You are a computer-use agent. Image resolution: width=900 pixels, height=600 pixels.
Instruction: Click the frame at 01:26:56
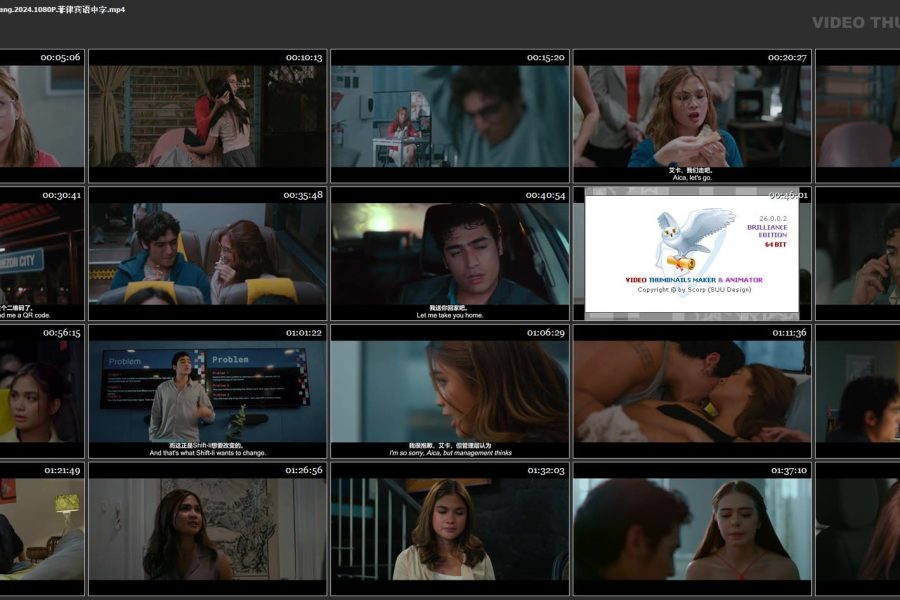(x=207, y=528)
